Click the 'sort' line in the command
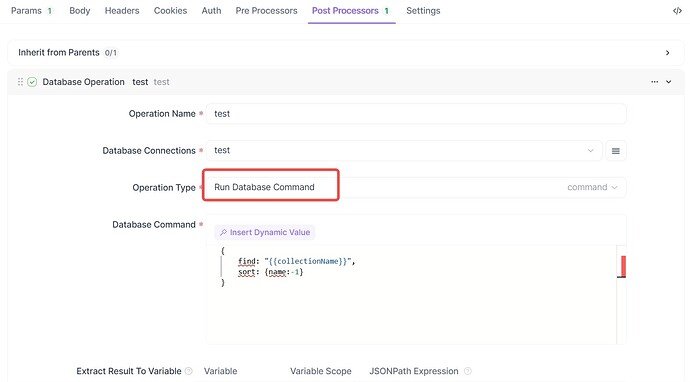 [271, 272]
